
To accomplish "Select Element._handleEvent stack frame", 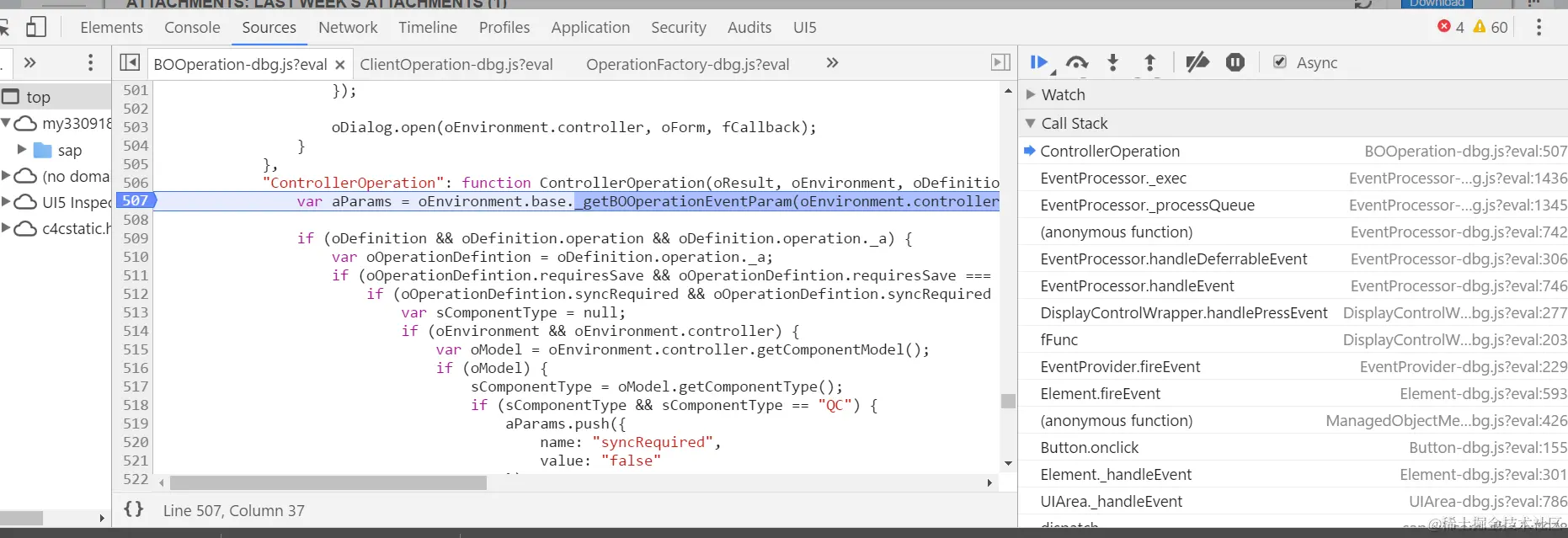I will tap(1293, 475).
